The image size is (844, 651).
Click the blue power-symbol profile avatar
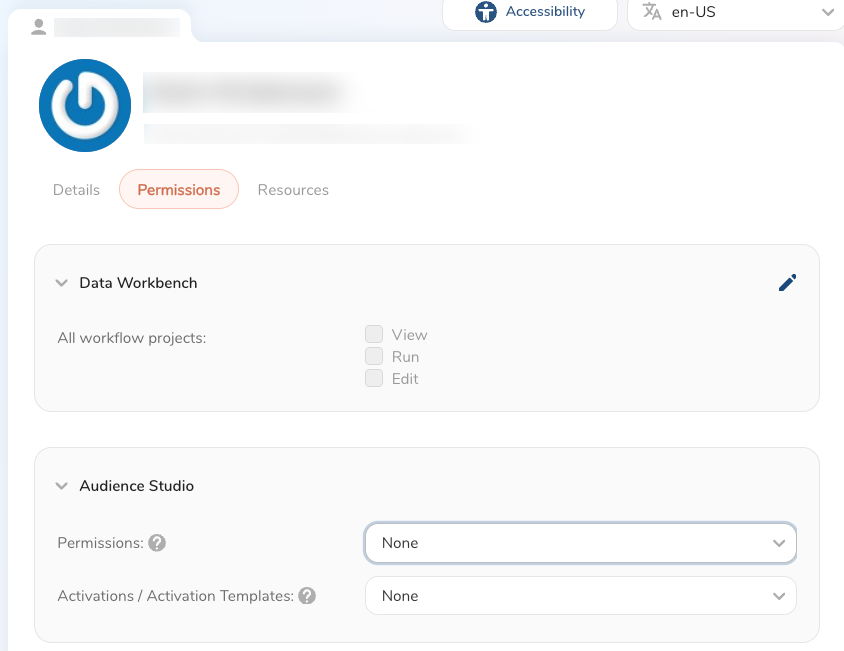coord(85,105)
